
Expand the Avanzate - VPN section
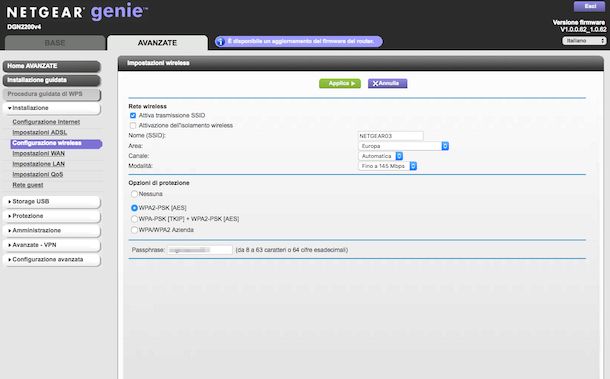(x=51, y=245)
